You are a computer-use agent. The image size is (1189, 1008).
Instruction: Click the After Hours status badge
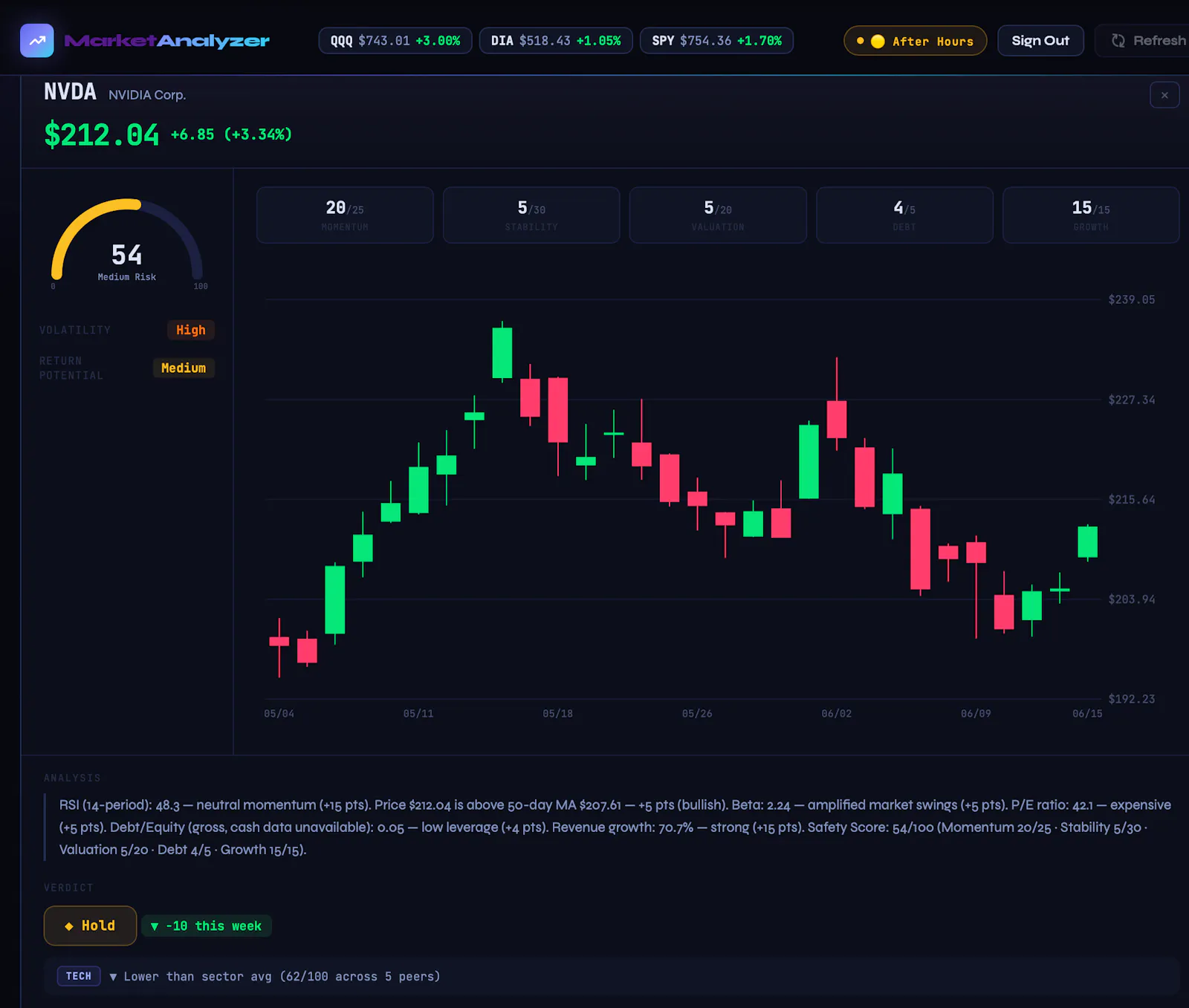915,41
